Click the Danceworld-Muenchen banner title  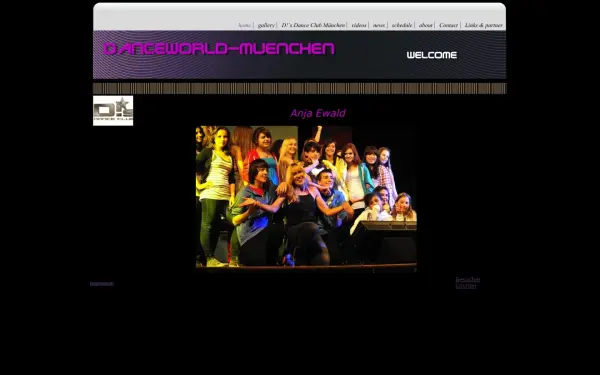[219, 49]
